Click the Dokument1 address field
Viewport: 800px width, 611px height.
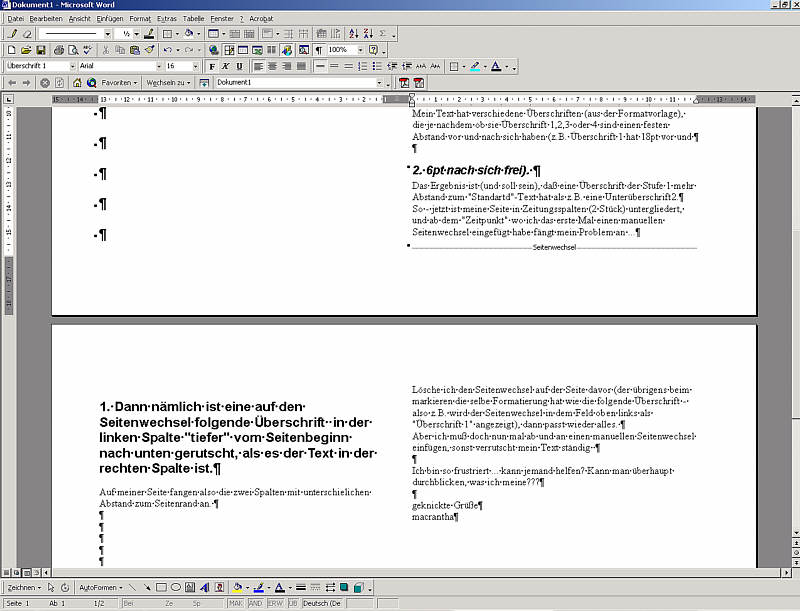coord(294,82)
